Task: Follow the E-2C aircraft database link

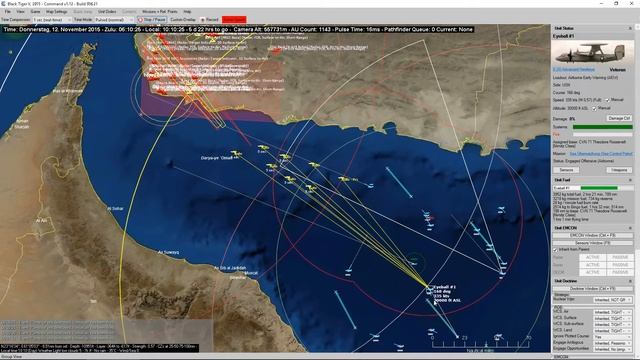Action: (573, 70)
